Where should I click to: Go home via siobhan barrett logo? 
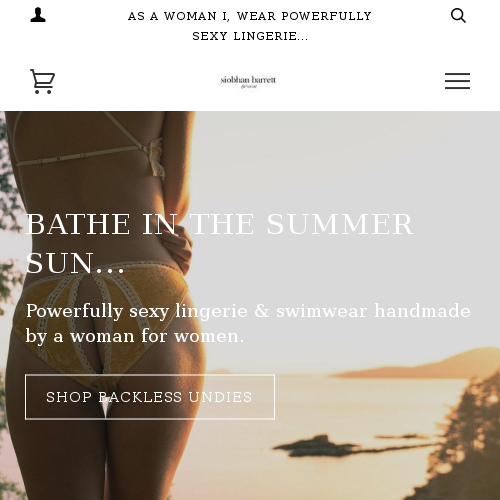pyautogui.click(x=248, y=81)
